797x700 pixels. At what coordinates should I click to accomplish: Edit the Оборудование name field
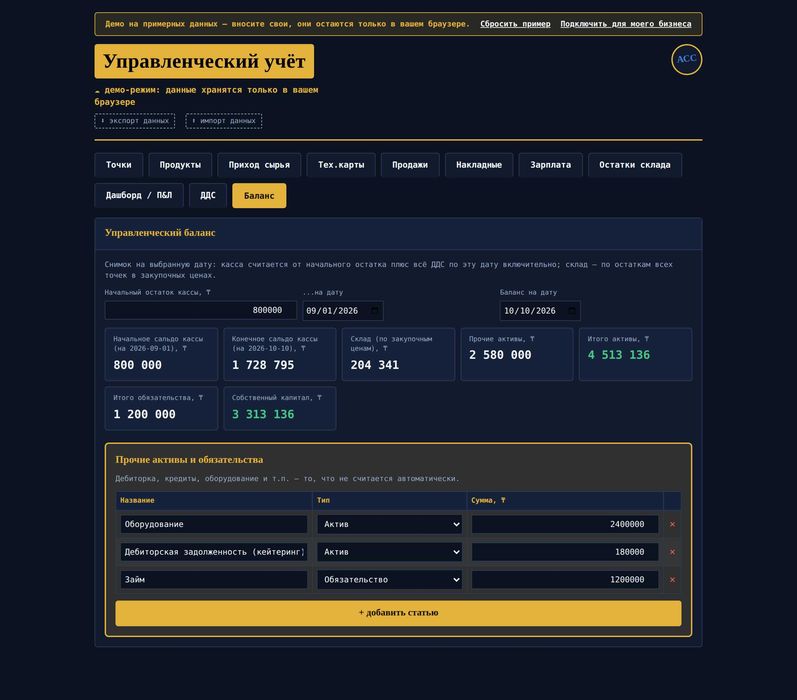coord(213,524)
